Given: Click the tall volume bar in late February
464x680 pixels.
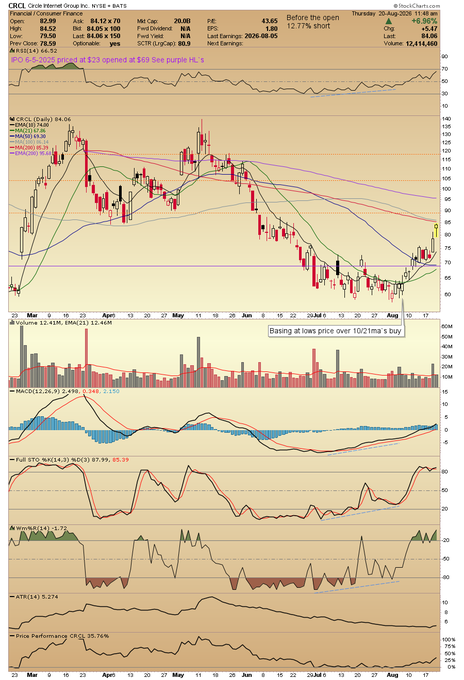Looking at the screenshot, I should click(x=22, y=356).
